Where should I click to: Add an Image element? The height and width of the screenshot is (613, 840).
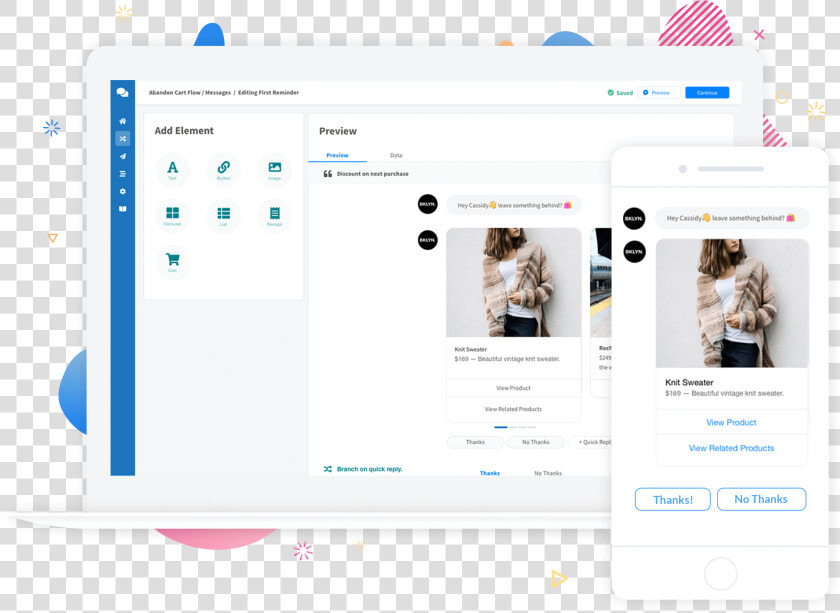[x=275, y=169]
